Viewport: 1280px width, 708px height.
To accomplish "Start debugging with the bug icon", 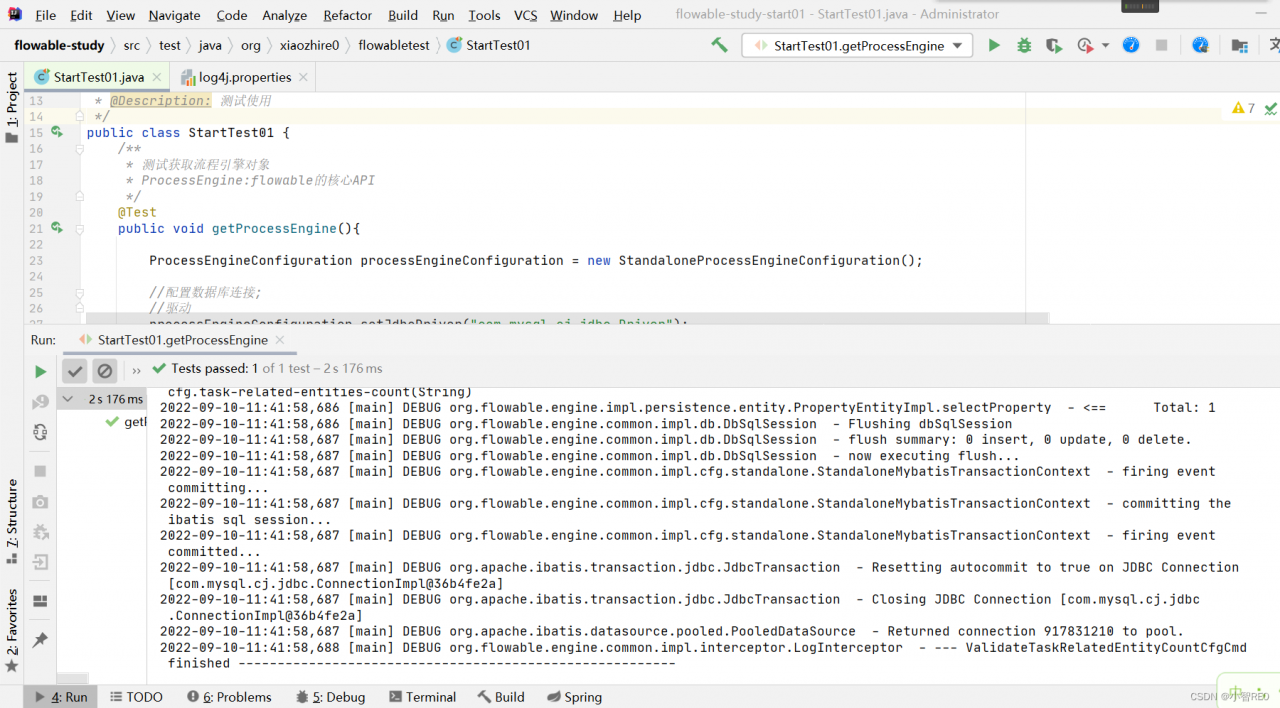I will click(1023, 45).
